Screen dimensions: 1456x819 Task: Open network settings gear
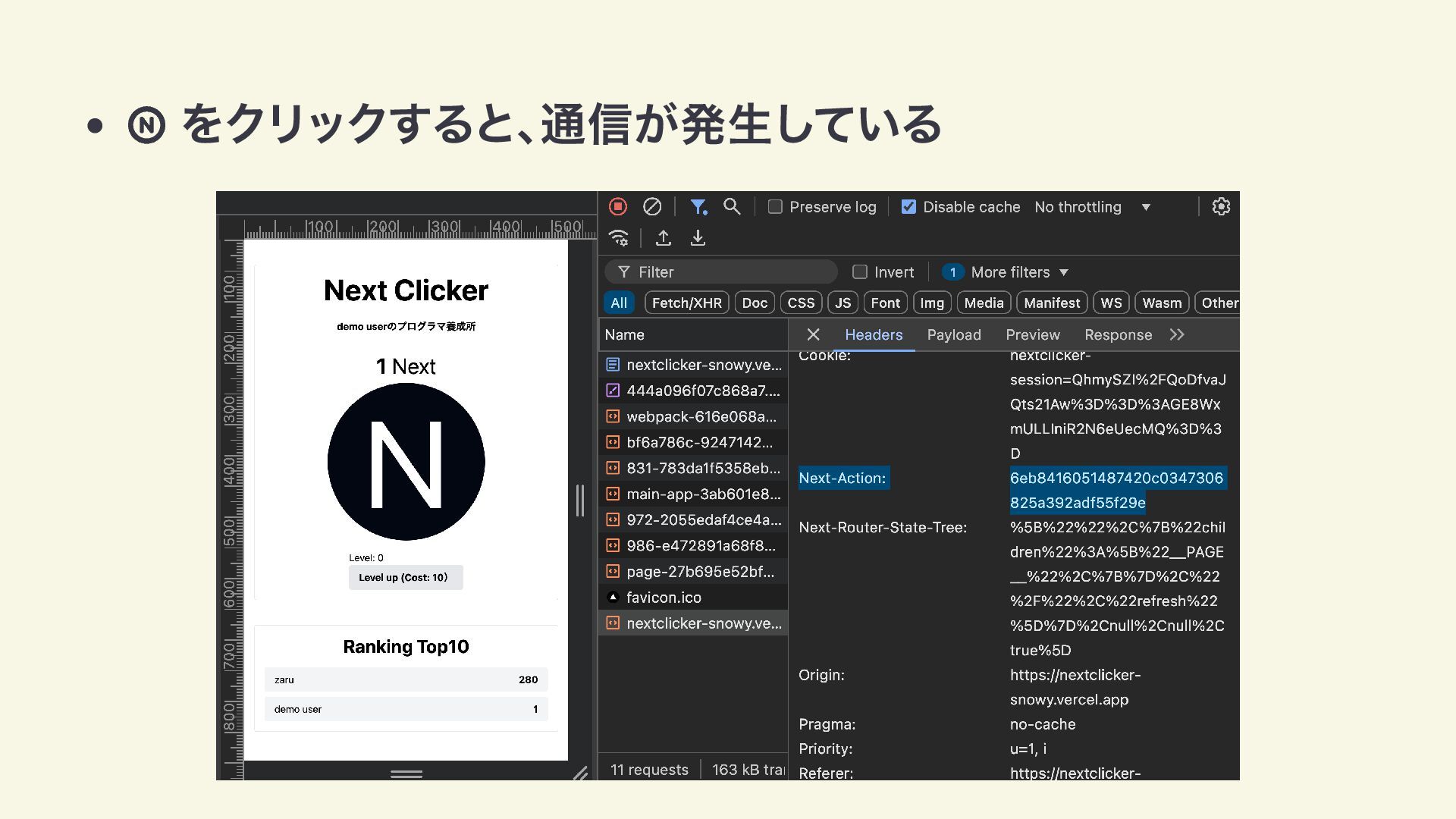pyautogui.click(x=1221, y=206)
